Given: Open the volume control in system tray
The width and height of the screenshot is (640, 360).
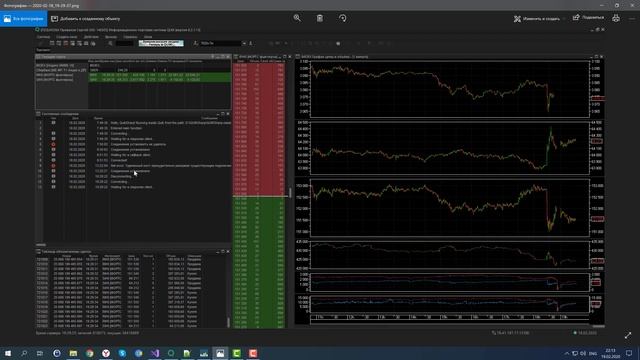Looking at the screenshot, I should tap(583, 353).
